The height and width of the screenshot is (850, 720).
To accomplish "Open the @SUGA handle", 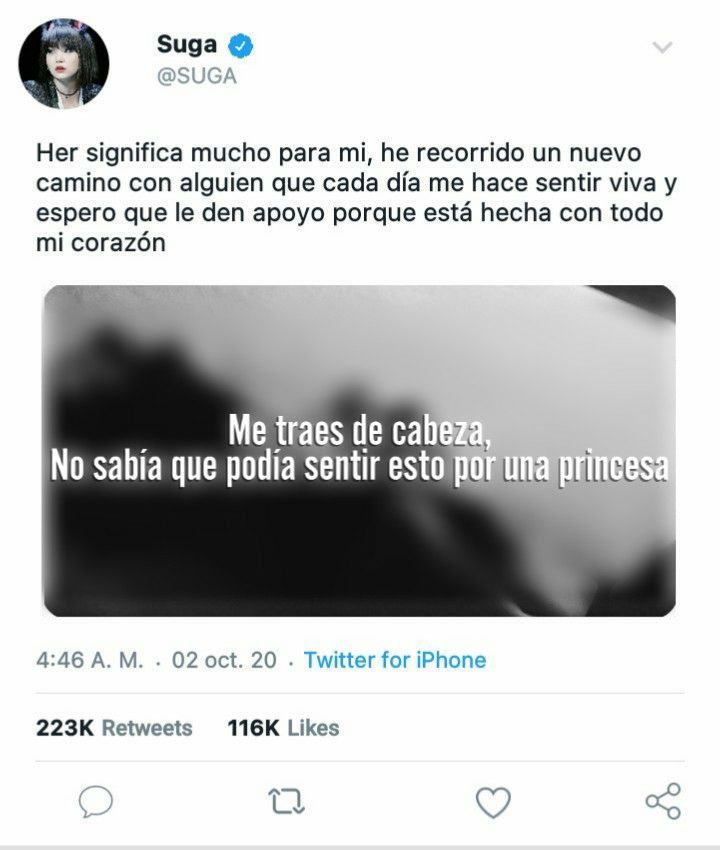I will pyautogui.click(x=197, y=76).
